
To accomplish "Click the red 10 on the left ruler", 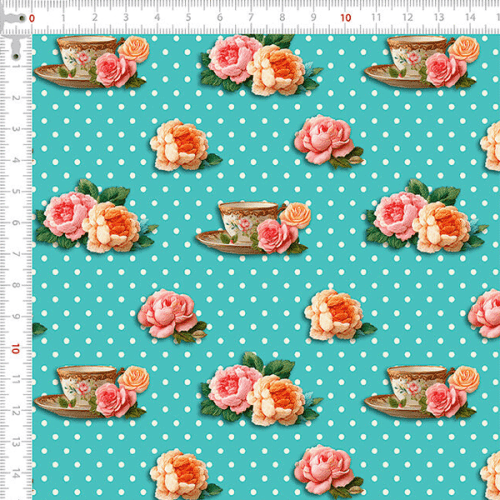I will pos(15,349).
